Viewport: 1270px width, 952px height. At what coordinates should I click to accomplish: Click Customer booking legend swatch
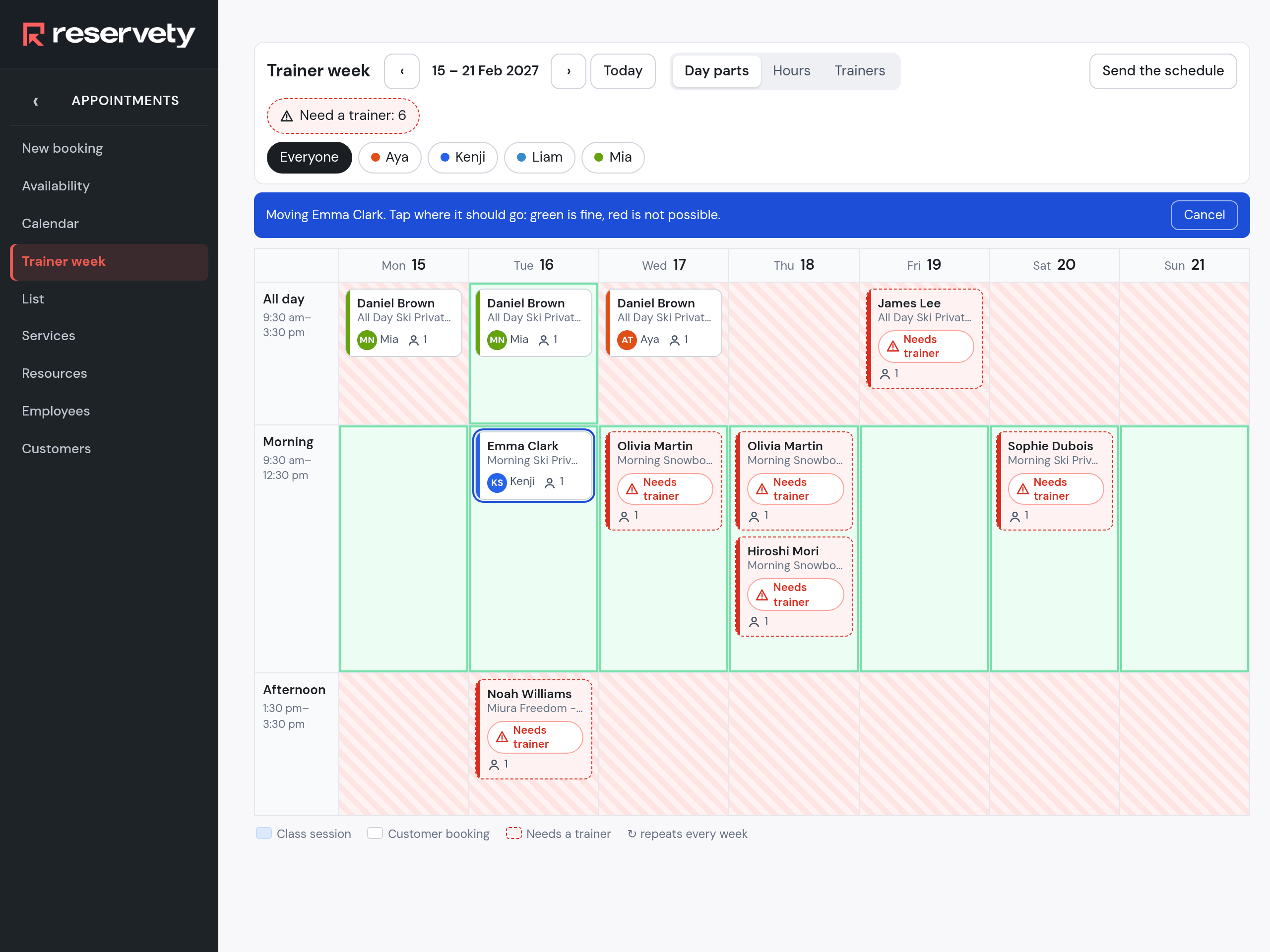375,833
